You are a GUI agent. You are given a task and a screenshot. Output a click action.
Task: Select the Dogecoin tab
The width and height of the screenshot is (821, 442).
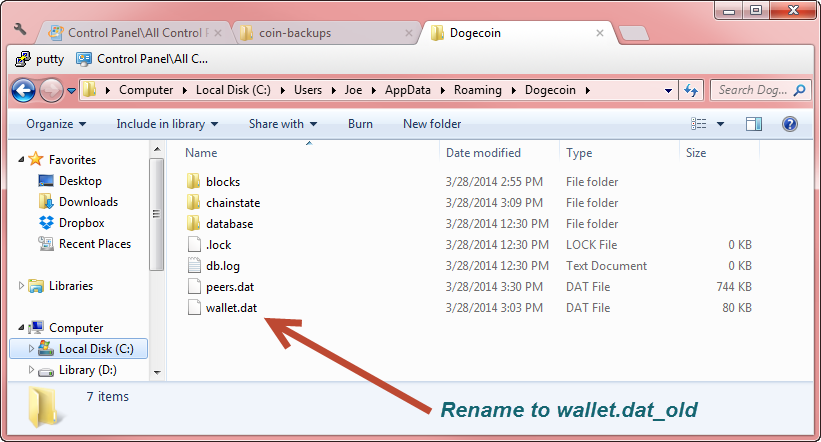[516, 33]
